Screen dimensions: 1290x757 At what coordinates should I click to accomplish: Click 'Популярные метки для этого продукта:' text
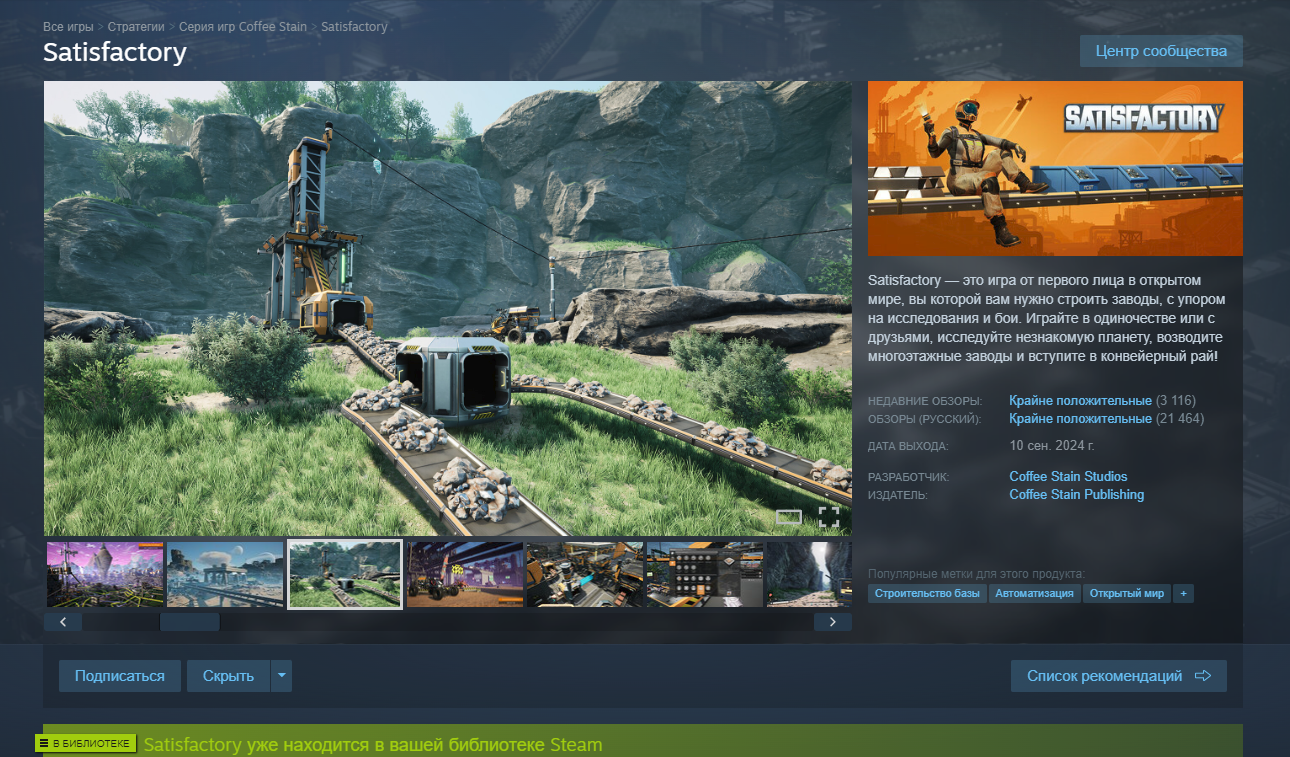976,574
